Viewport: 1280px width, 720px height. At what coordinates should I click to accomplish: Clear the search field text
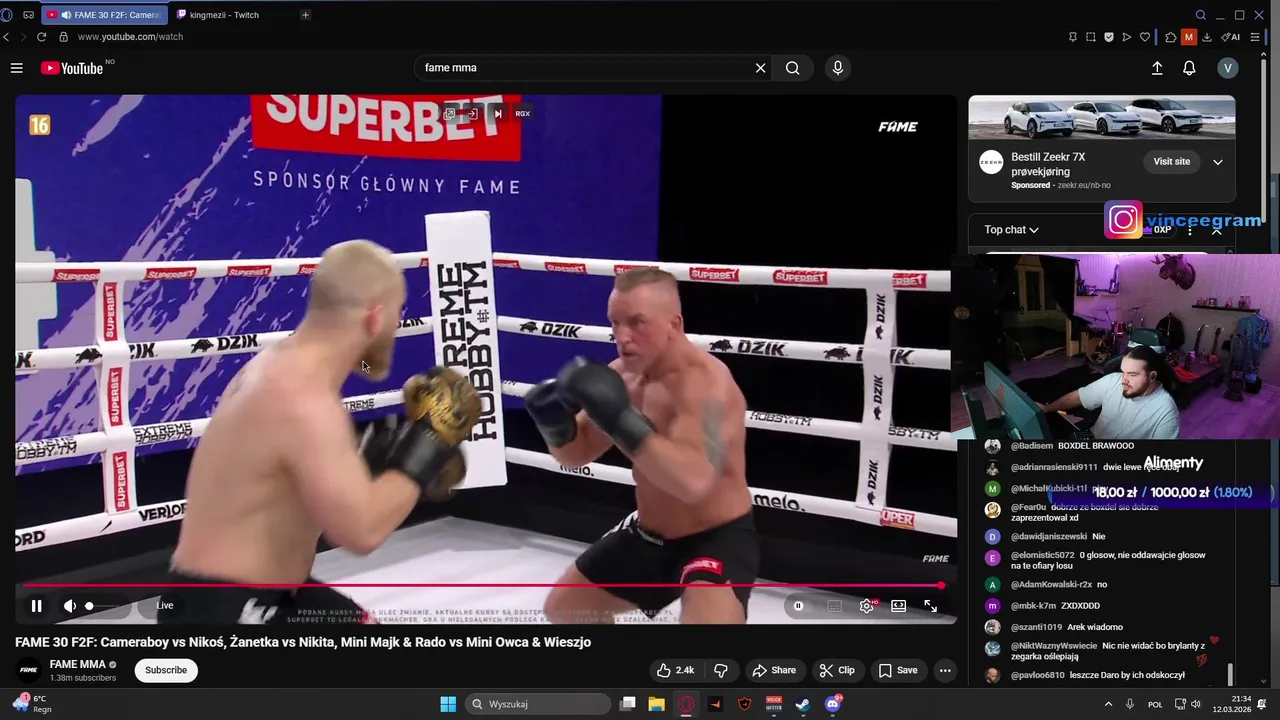point(760,68)
